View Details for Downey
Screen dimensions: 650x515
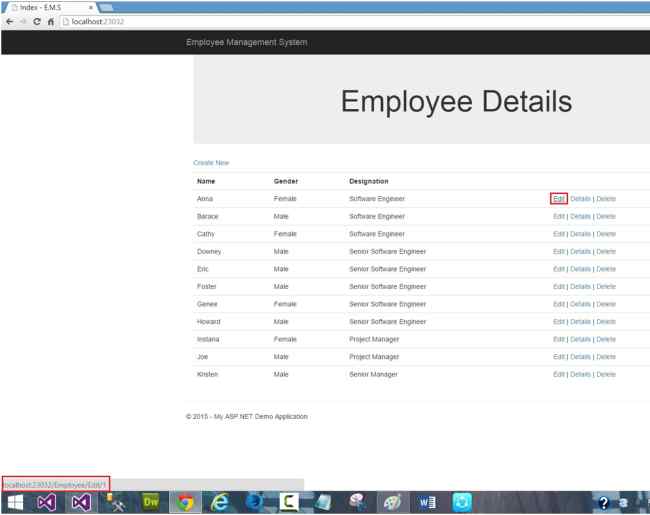580,251
